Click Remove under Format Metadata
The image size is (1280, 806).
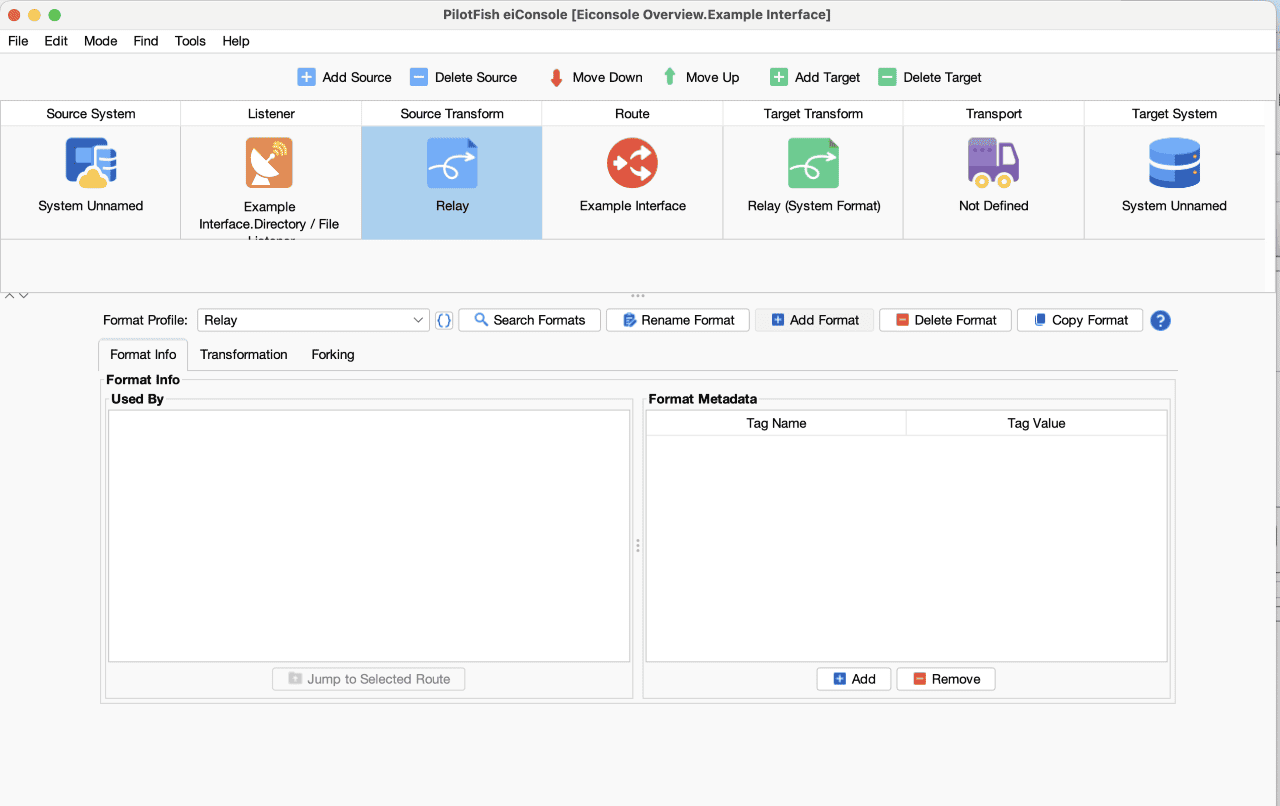click(946, 679)
